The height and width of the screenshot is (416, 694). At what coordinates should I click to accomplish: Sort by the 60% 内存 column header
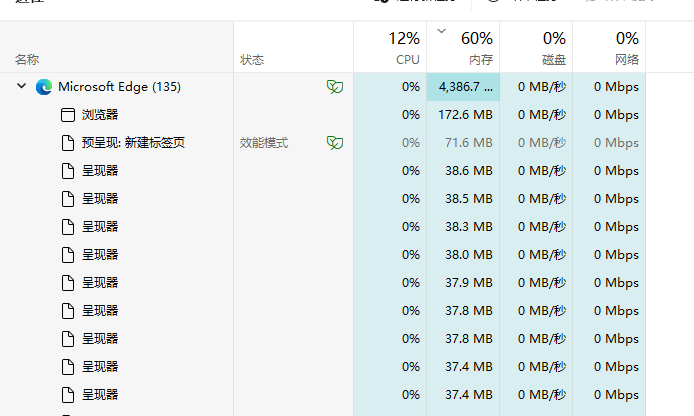(x=463, y=47)
